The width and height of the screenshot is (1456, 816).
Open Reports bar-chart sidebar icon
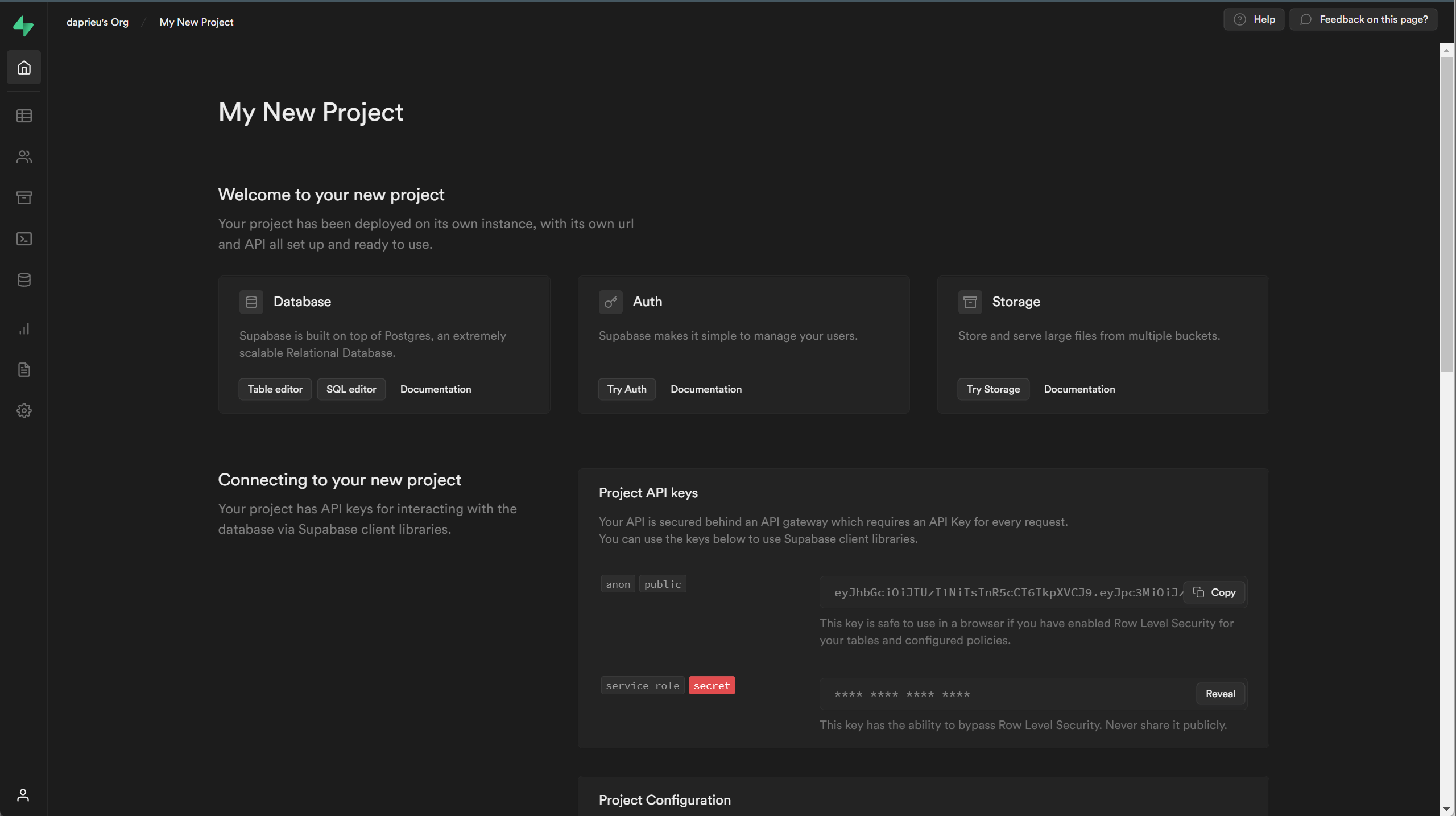click(24, 329)
